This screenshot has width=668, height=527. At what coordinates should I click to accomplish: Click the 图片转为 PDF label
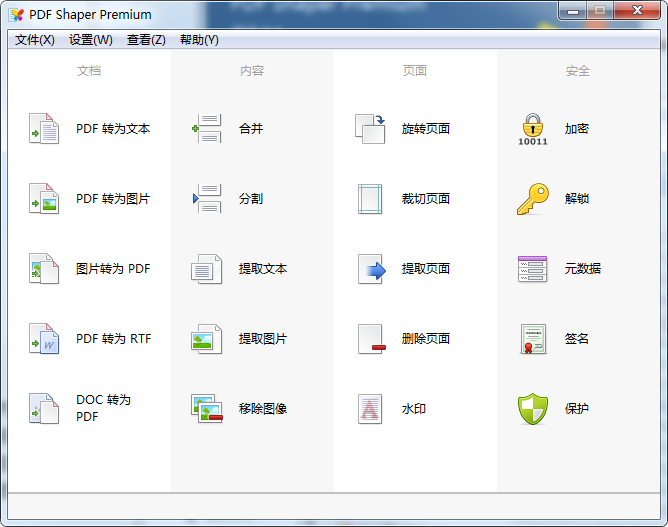(113, 269)
